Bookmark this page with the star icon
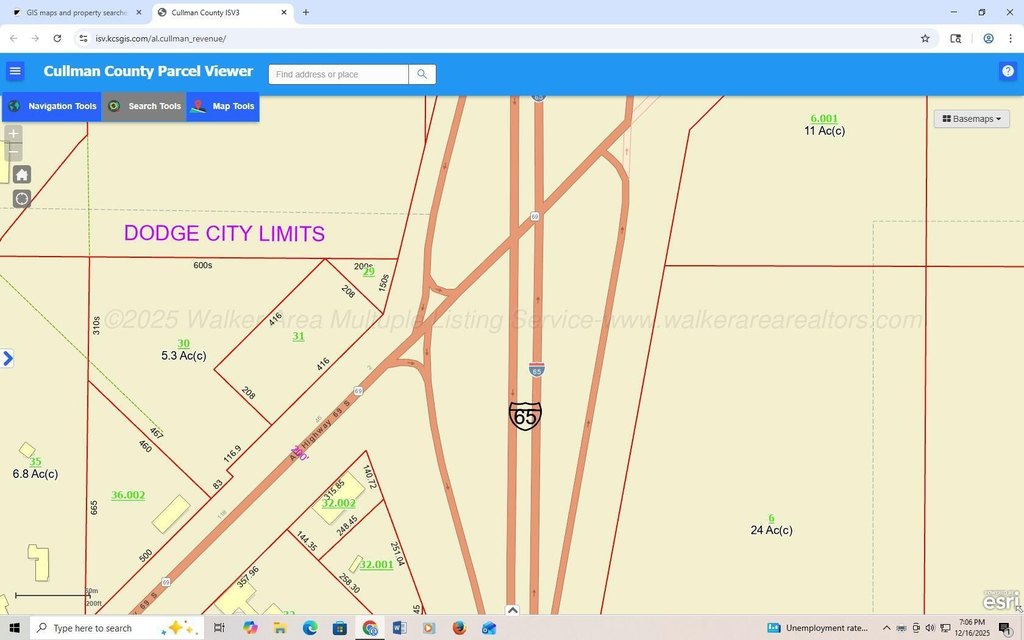The image size is (1024, 640). coord(925,38)
